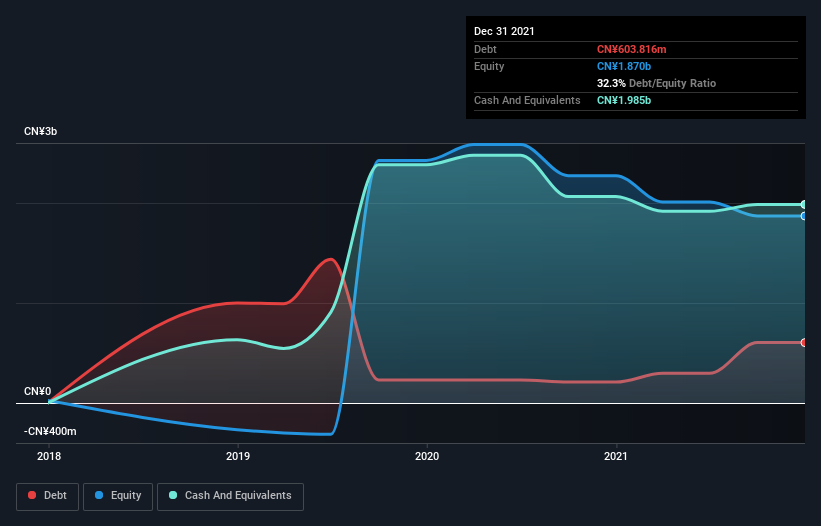Toggle the Debt series legend button
Screen dimensions: 821x526
click(48, 496)
